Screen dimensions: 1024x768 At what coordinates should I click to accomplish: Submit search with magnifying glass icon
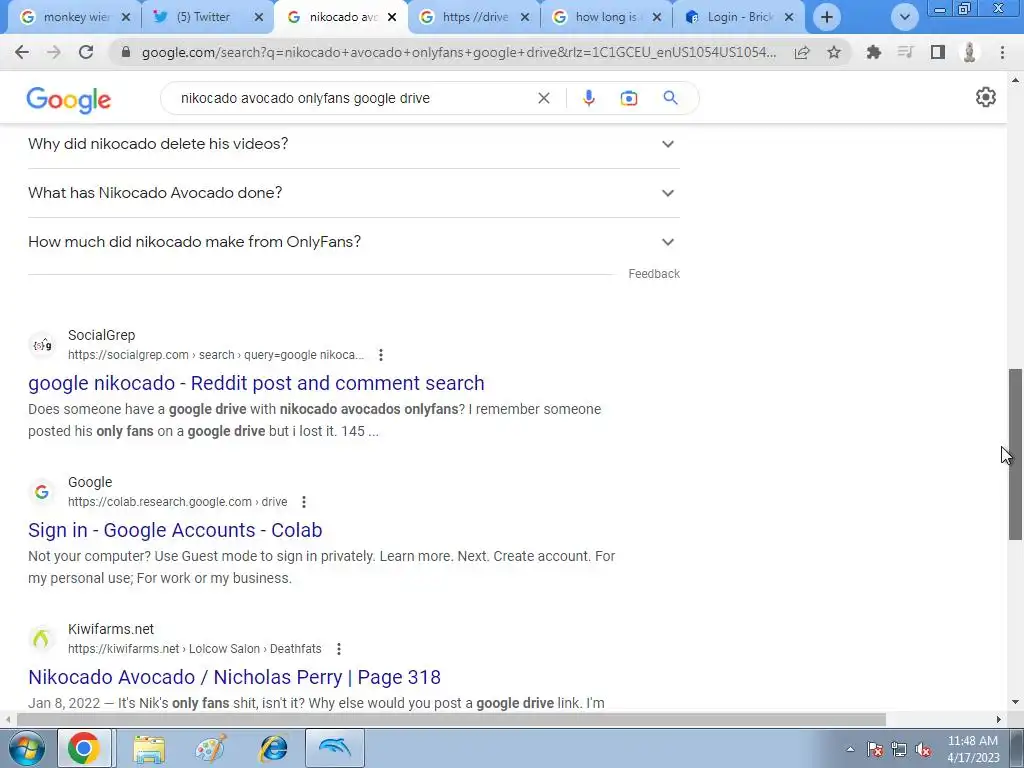point(670,98)
